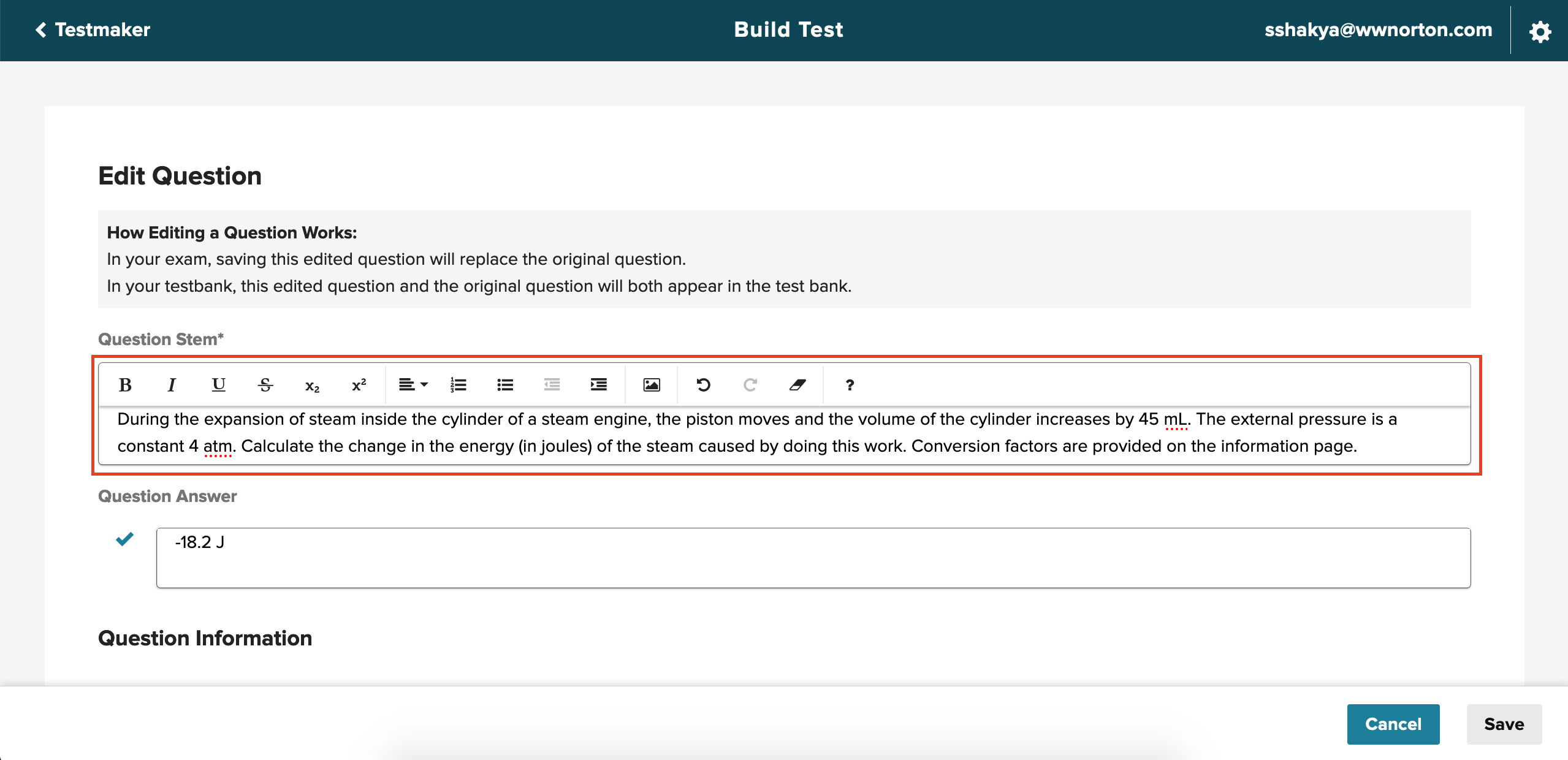Apply superscript formatting
The height and width of the screenshot is (760, 1568).
[359, 385]
